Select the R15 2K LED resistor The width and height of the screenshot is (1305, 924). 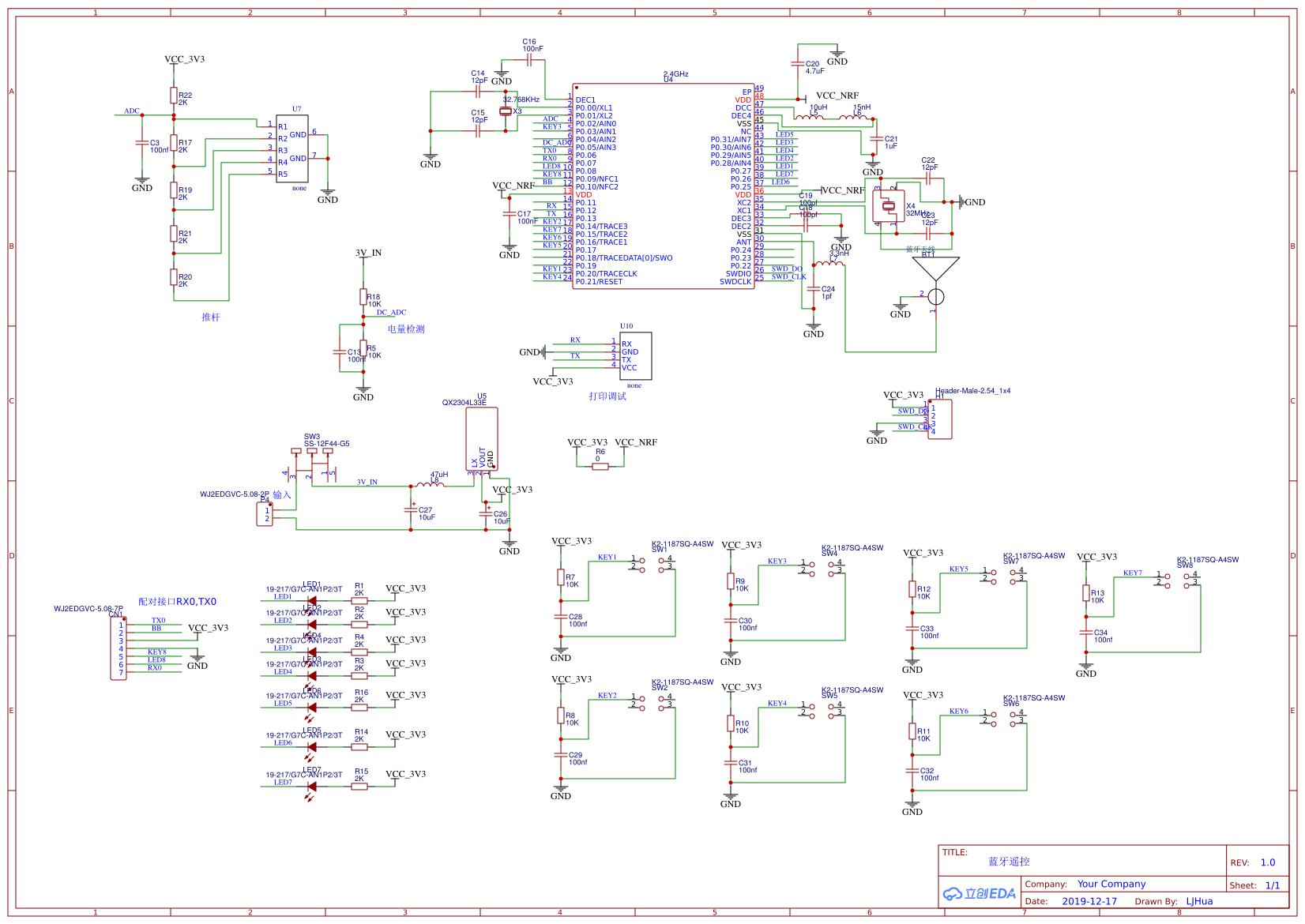click(x=359, y=787)
